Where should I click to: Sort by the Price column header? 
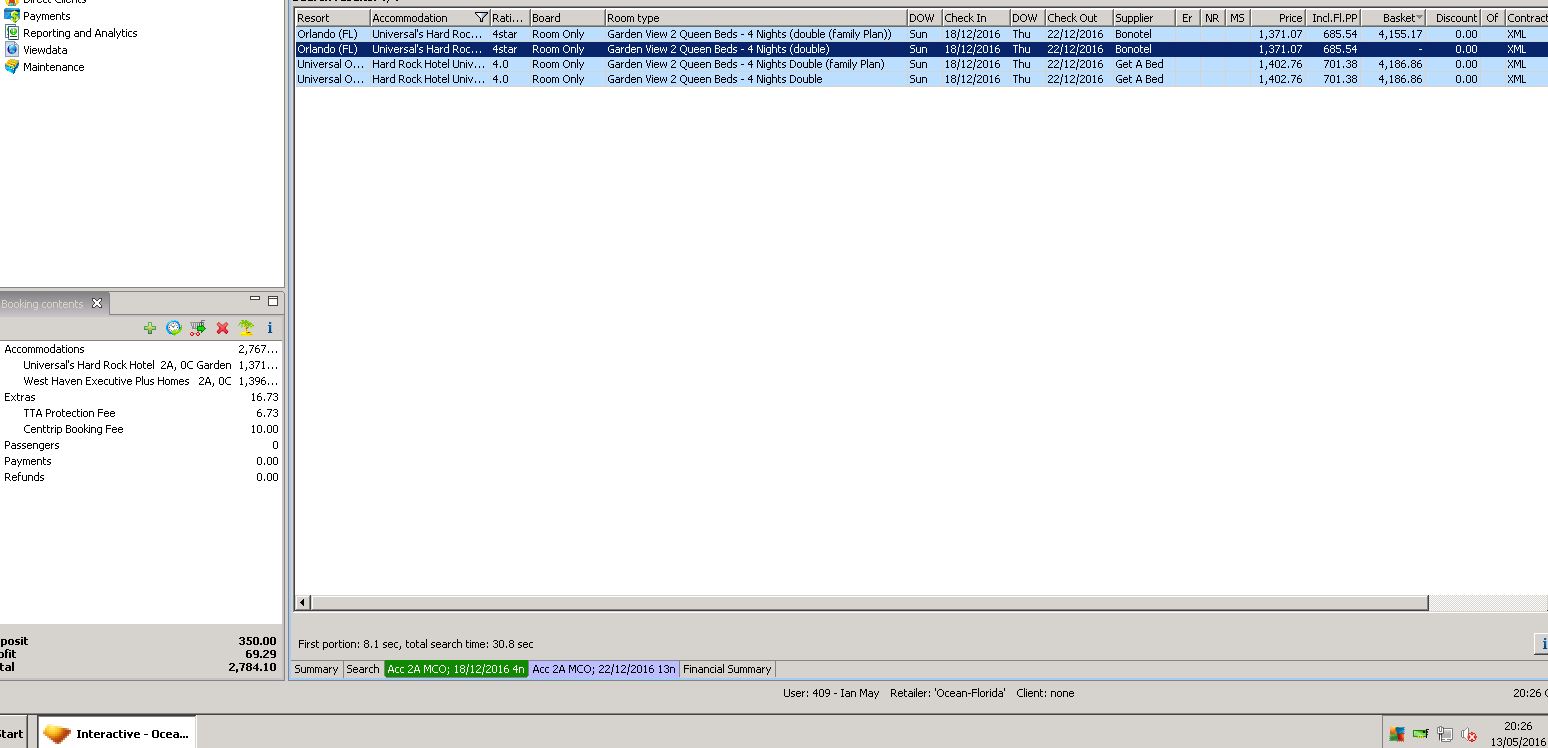tap(1278, 18)
